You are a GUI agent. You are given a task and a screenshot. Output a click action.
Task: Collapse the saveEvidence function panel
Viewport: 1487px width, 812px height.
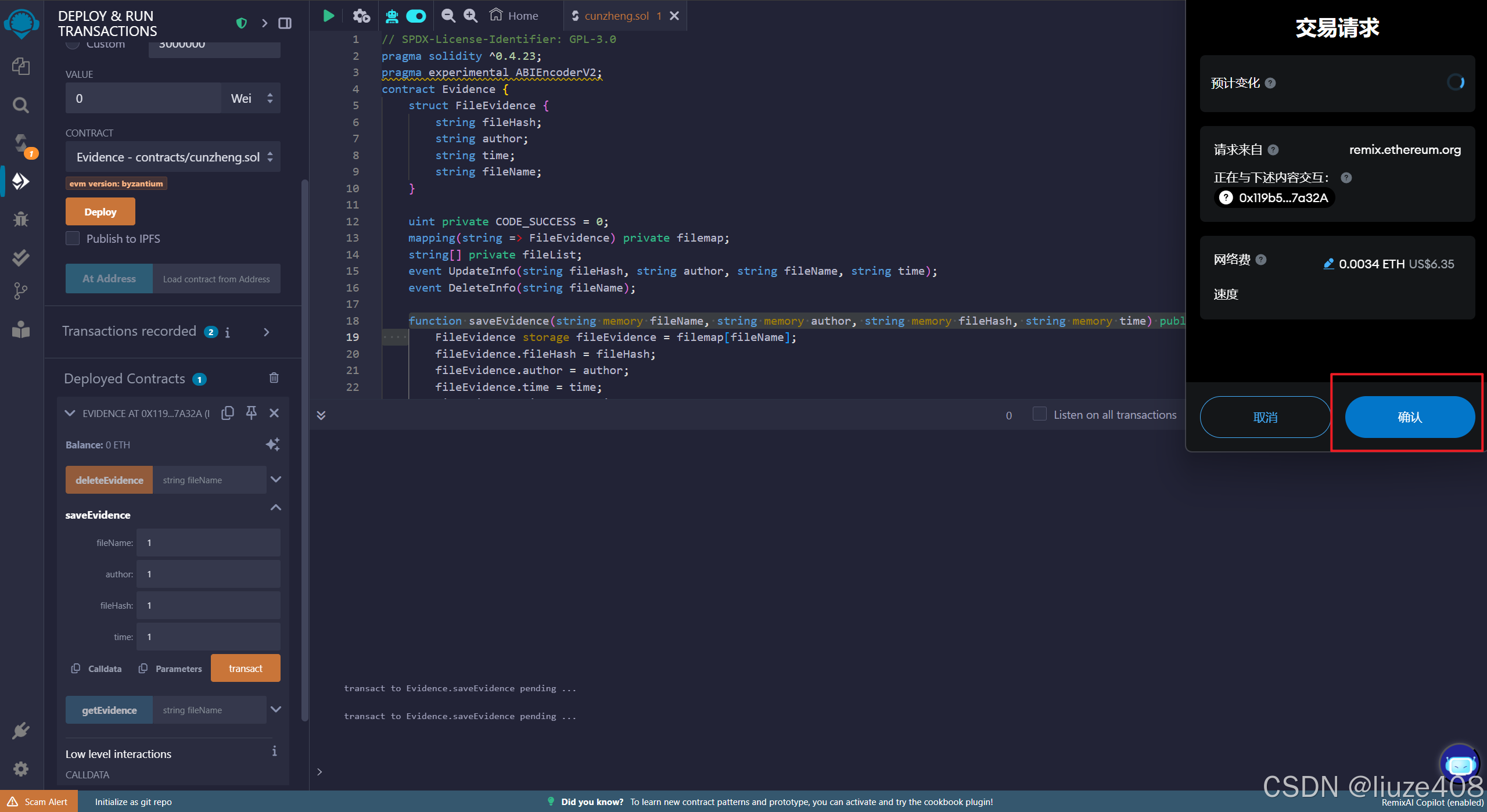[276, 508]
